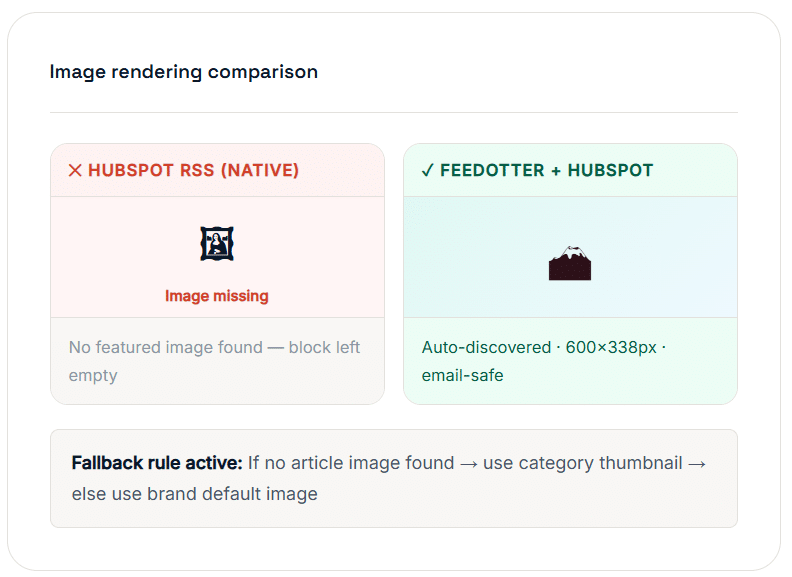Click the red X icon beside HubSpot RSS
Image resolution: width=792 pixels, height=577 pixels.
75,170
